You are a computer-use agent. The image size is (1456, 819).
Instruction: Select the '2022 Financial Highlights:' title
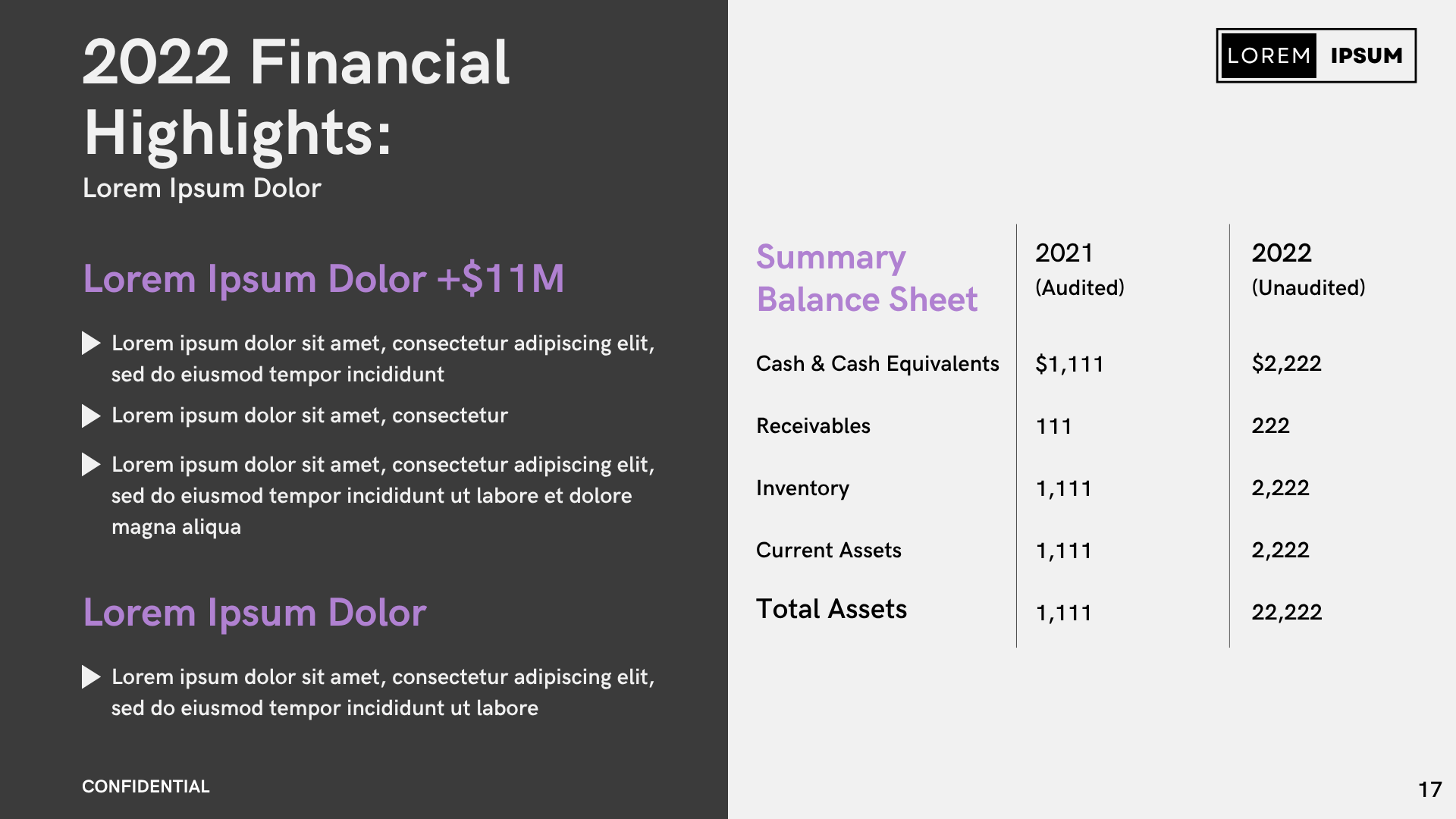[x=296, y=97]
